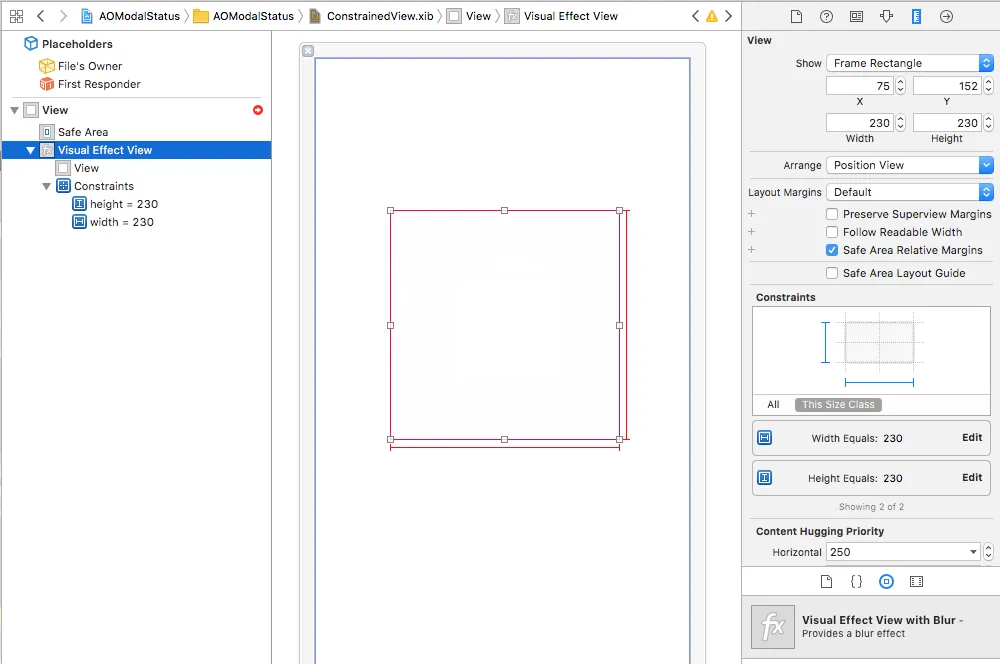Click the AOModalStatus folder in jump bar
1000x664 pixels.
[244, 16]
